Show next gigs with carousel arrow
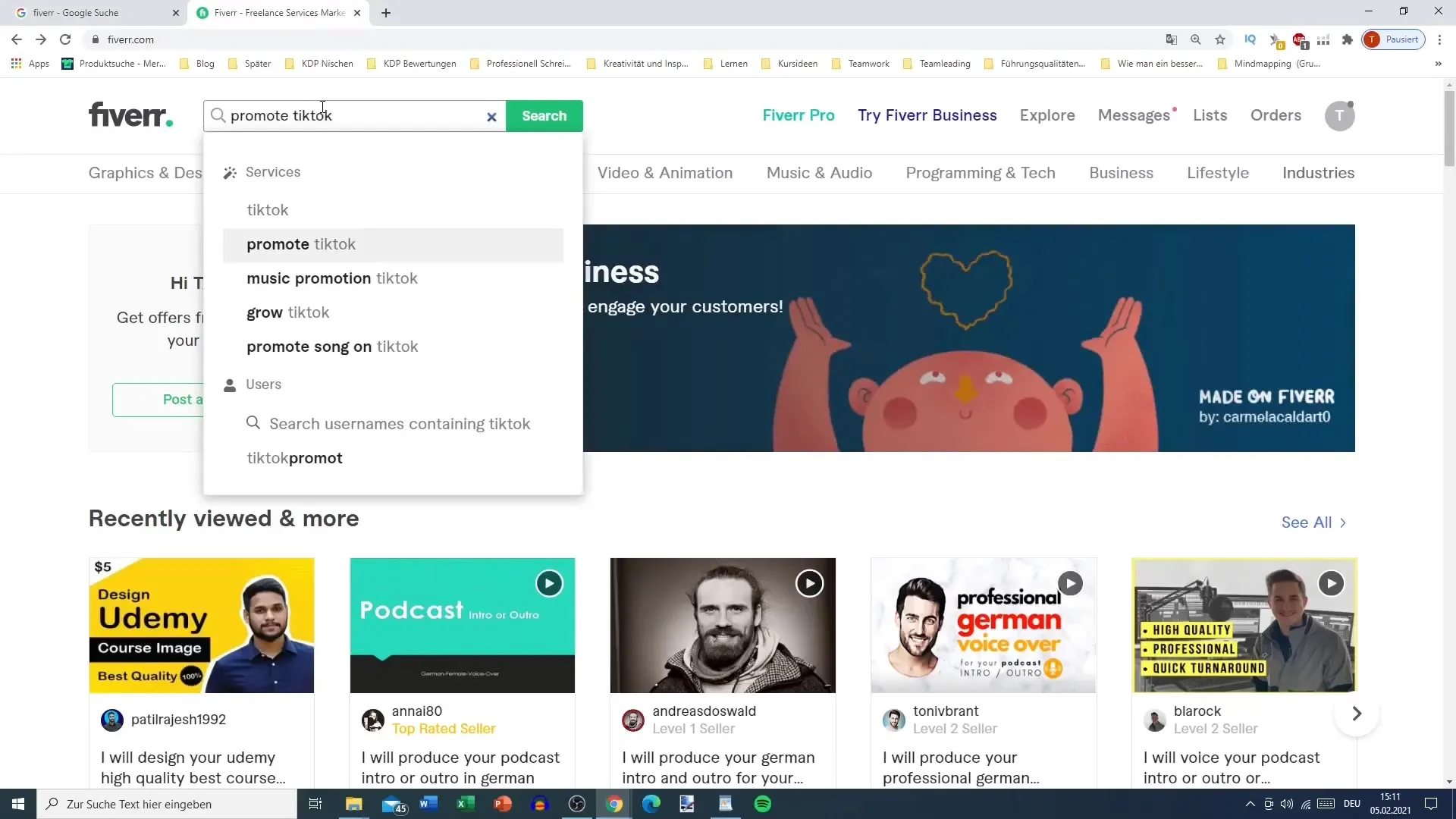This screenshot has width=1456, height=819. (1357, 714)
